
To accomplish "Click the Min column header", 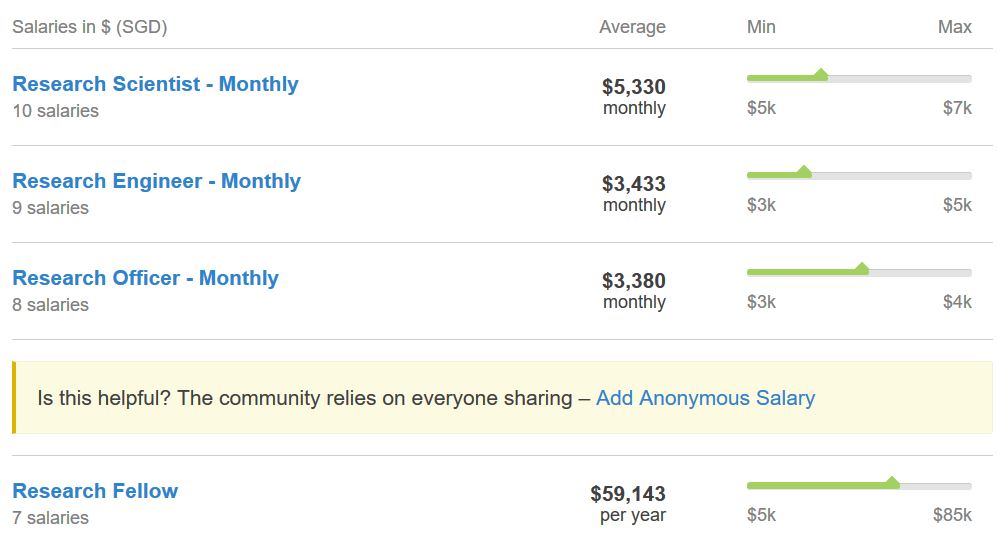I will 761,27.
